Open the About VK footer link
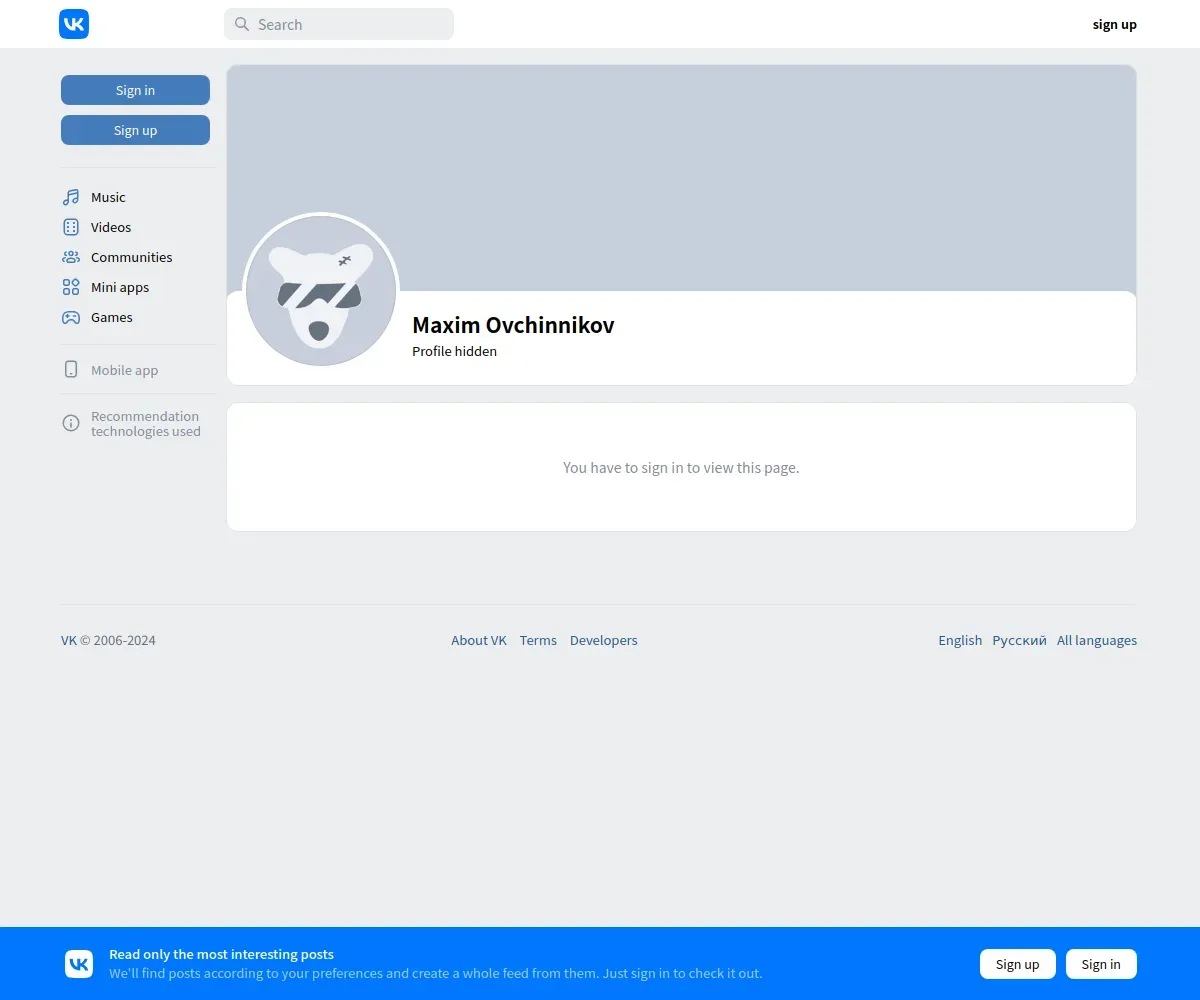The height and width of the screenshot is (1000, 1200). click(x=479, y=640)
